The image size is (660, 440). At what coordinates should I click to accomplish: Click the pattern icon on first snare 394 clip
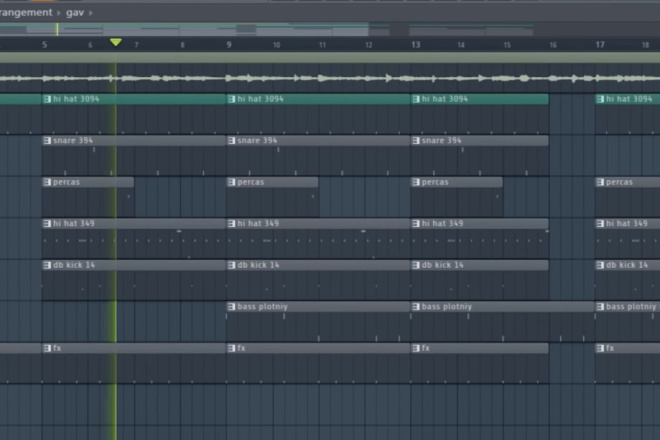pos(47,141)
